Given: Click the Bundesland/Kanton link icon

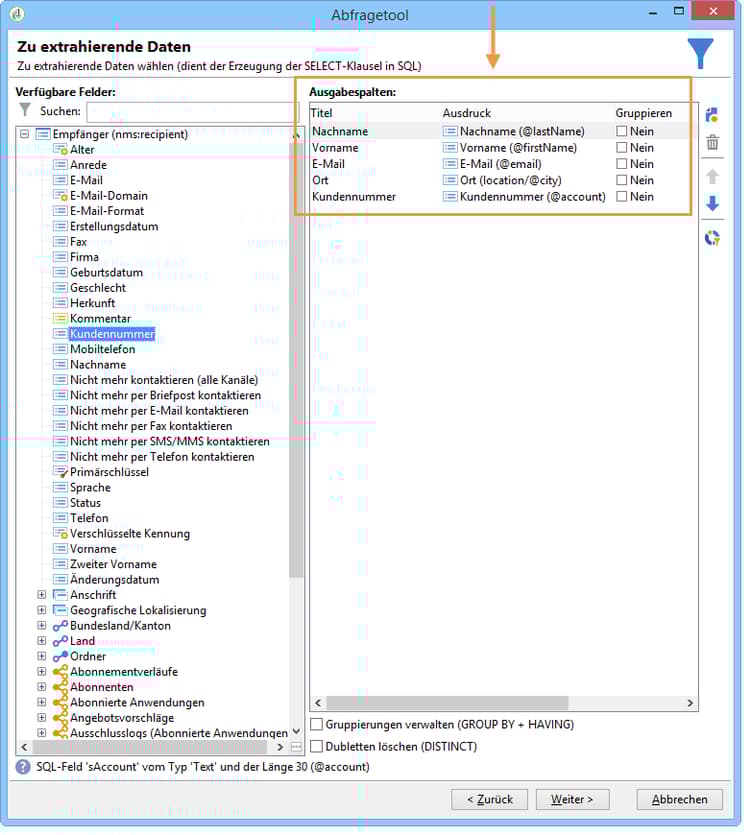Looking at the screenshot, I should [x=60, y=626].
